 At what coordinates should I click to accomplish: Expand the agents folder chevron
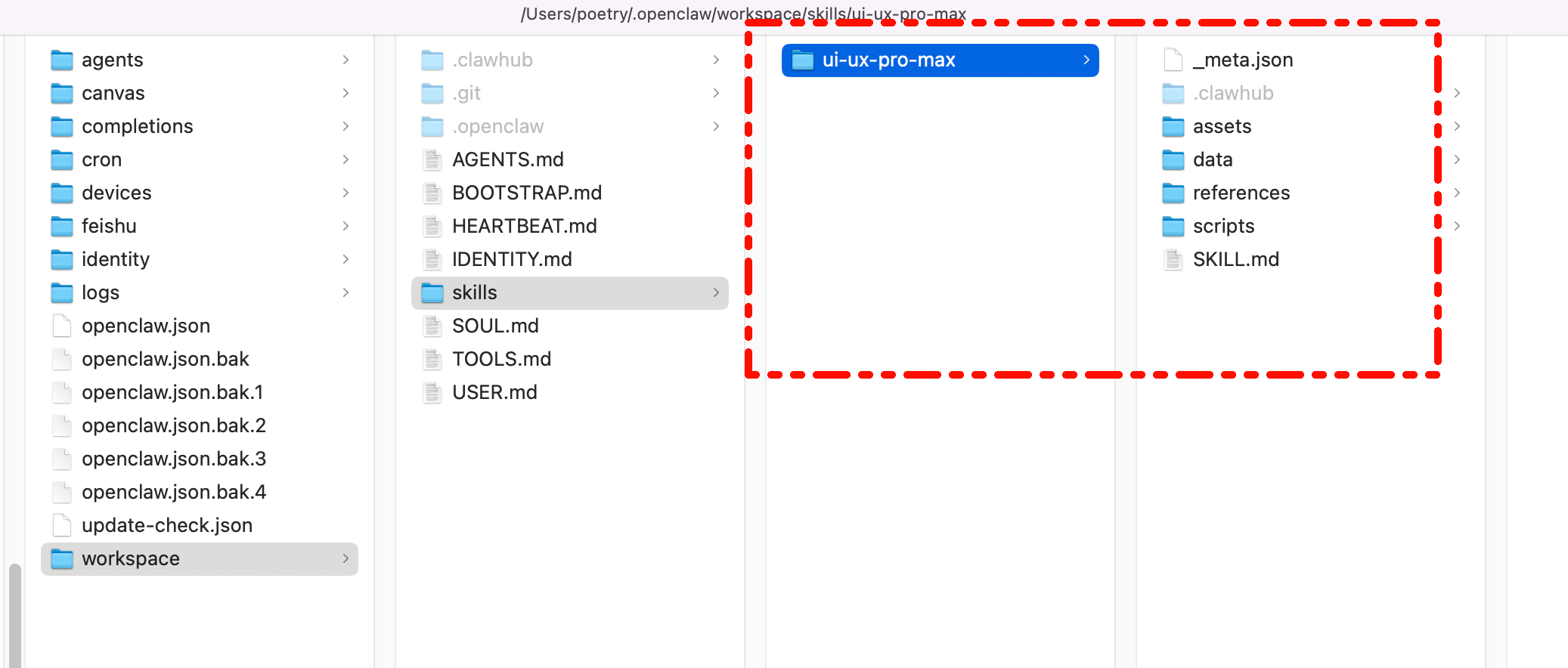pyautogui.click(x=346, y=60)
